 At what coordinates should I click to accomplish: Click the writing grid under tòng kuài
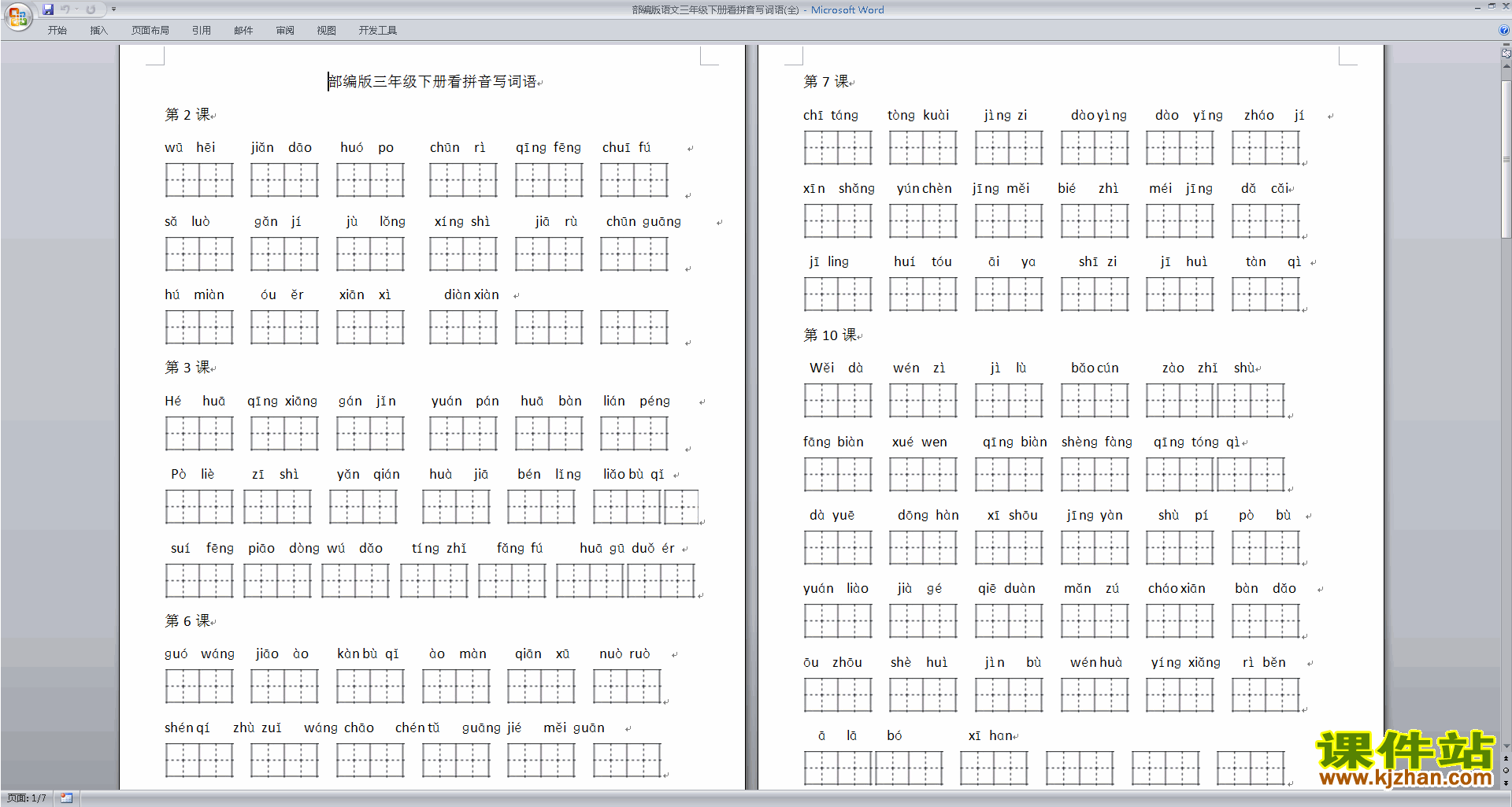click(x=923, y=148)
